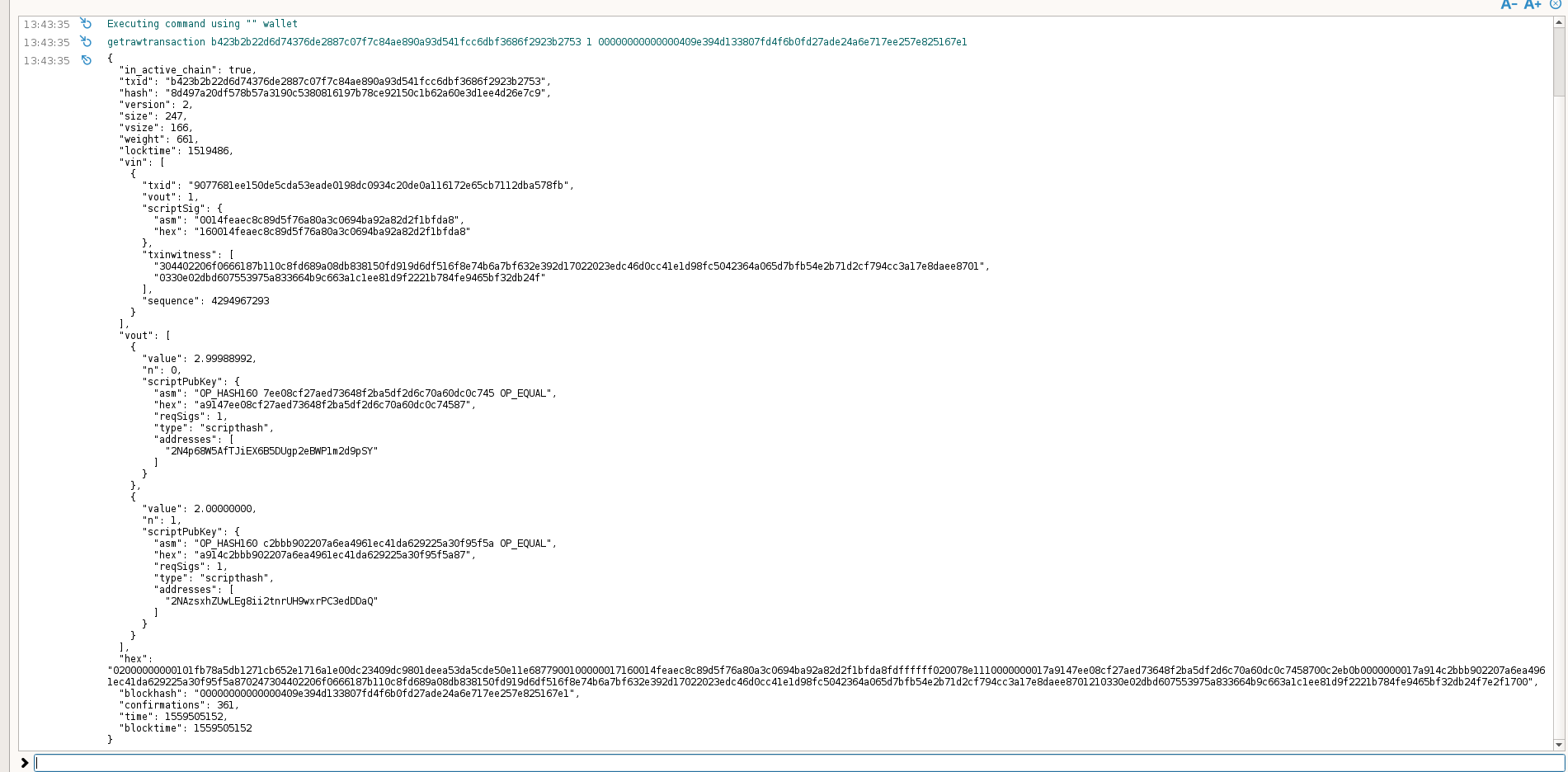Click the getrawtransaction command text
This screenshot has height=772, width=1568.
[537, 42]
